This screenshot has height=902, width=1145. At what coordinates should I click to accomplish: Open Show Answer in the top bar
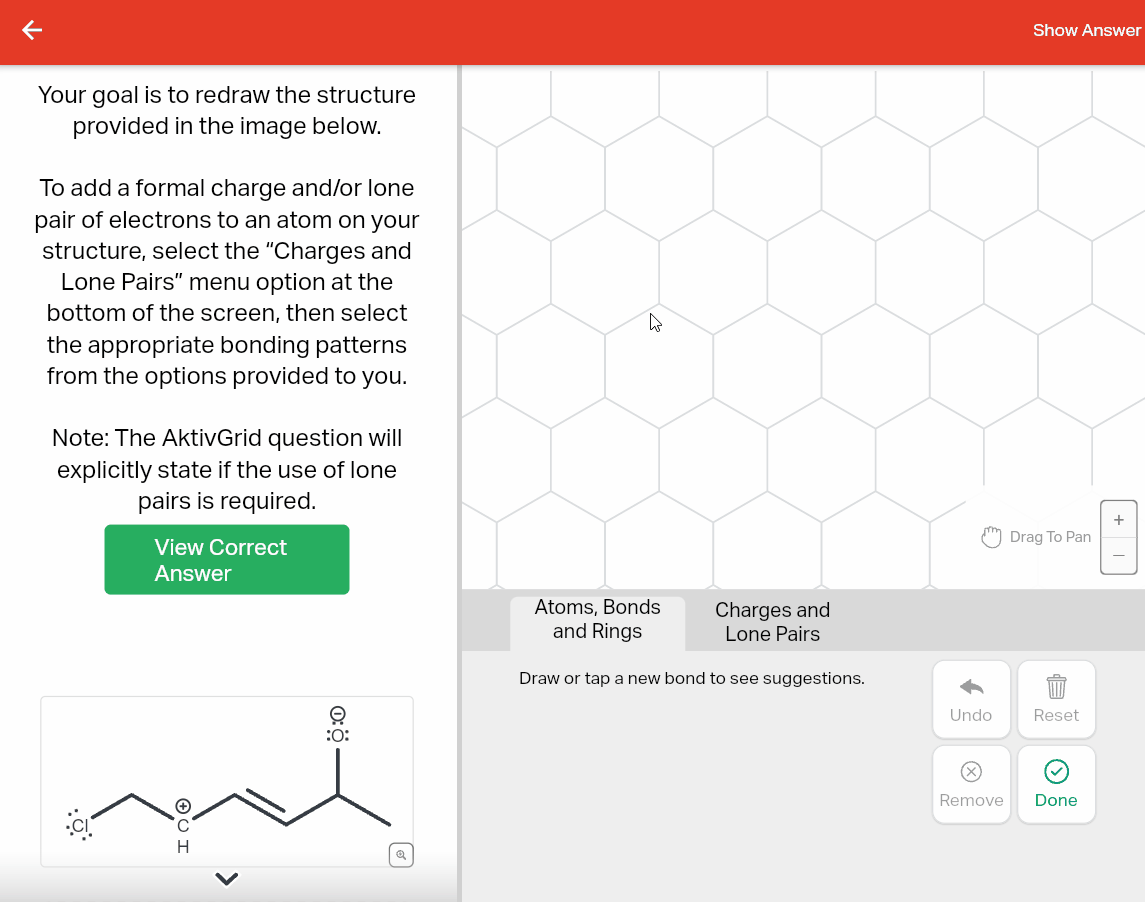click(1087, 30)
